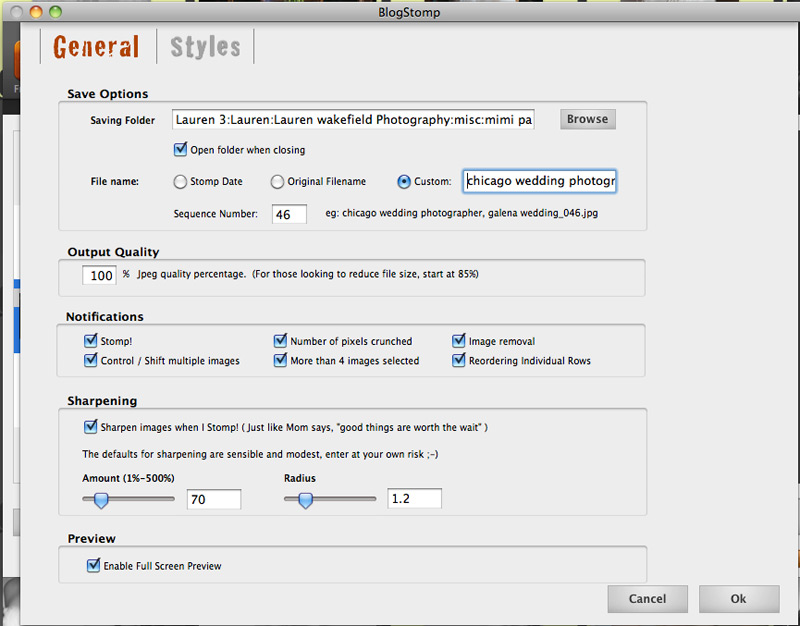The image size is (800, 626).
Task: Toggle Reordering Individual Rows checkbox
Action: [x=459, y=360]
